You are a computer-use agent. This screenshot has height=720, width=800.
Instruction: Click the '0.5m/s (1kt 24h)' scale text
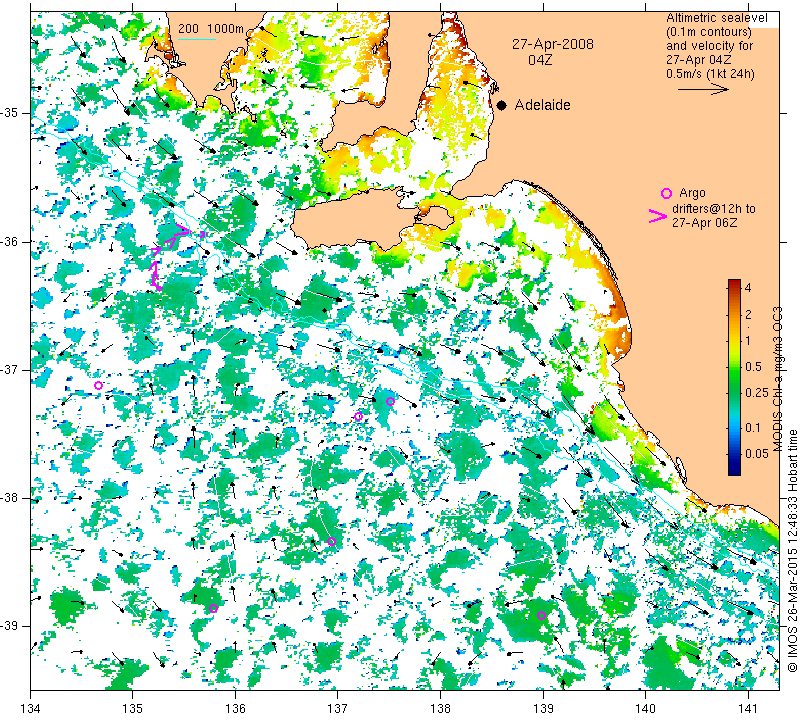710,73
